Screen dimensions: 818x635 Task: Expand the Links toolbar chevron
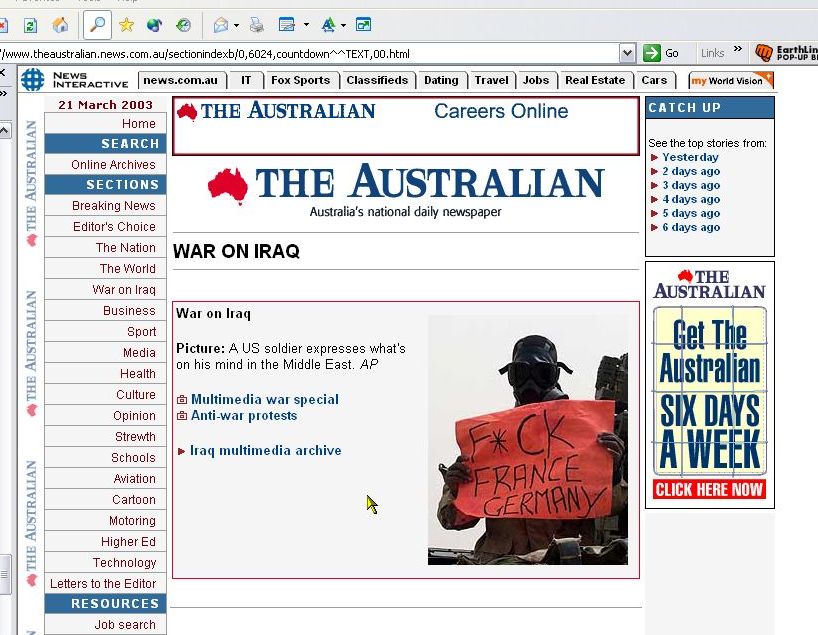(x=738, y=49)
